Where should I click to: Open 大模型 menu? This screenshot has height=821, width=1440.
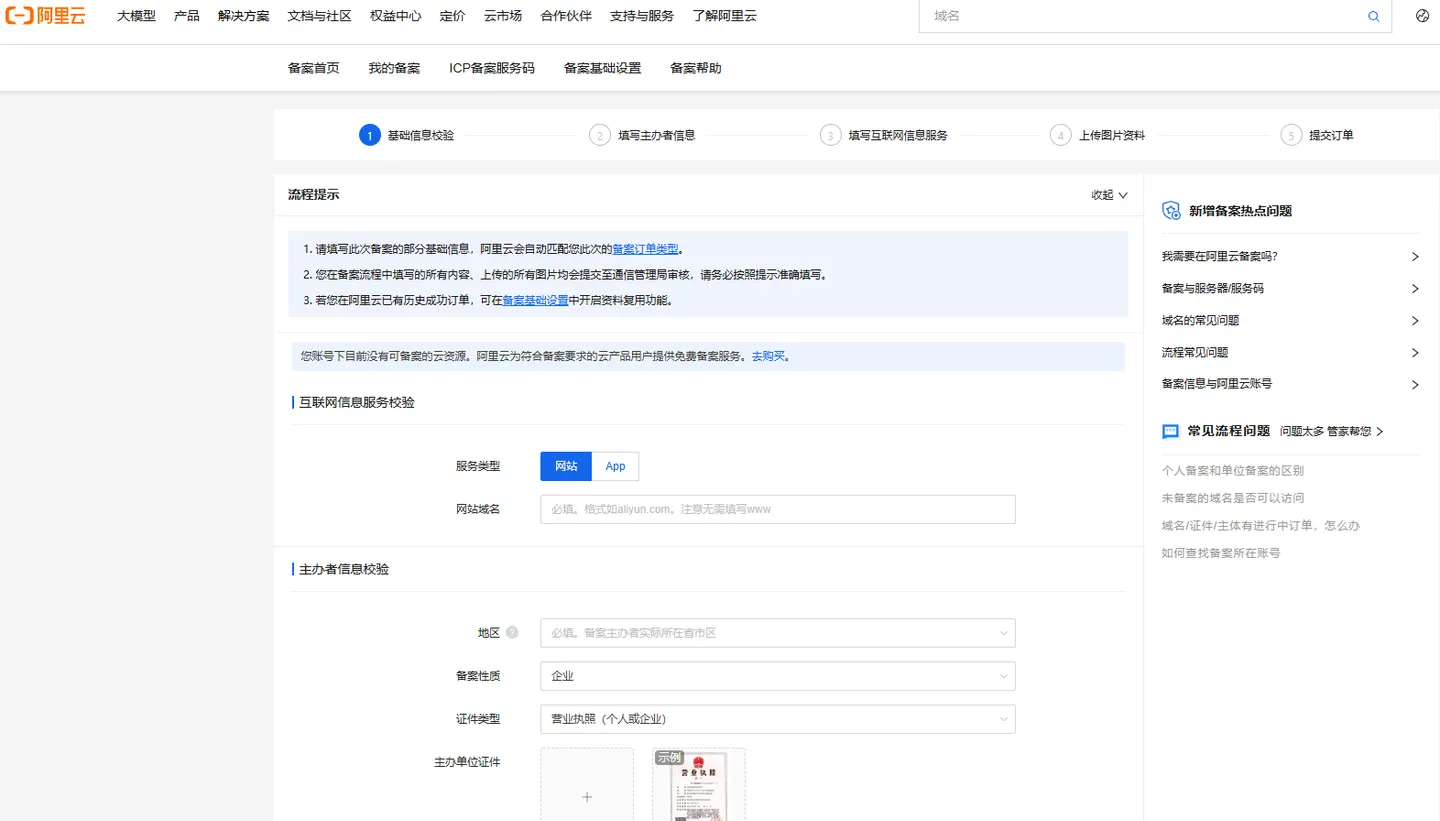(x=136, y=16)
